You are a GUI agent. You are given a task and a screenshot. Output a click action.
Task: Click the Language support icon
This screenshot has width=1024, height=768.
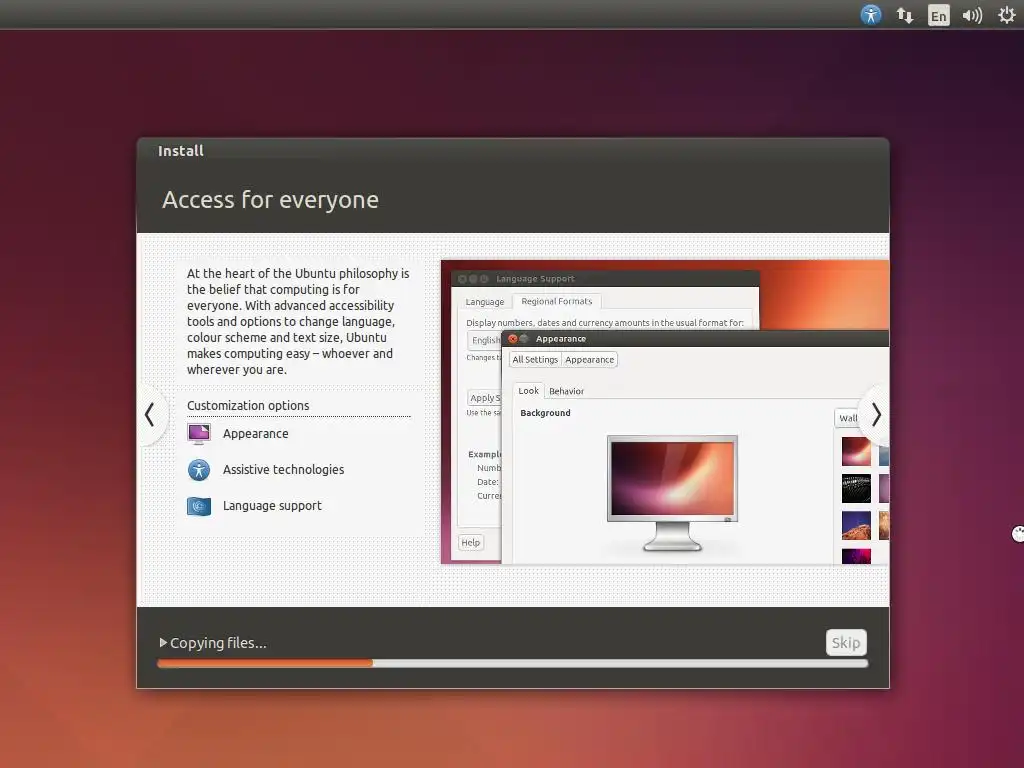(199, 506)
